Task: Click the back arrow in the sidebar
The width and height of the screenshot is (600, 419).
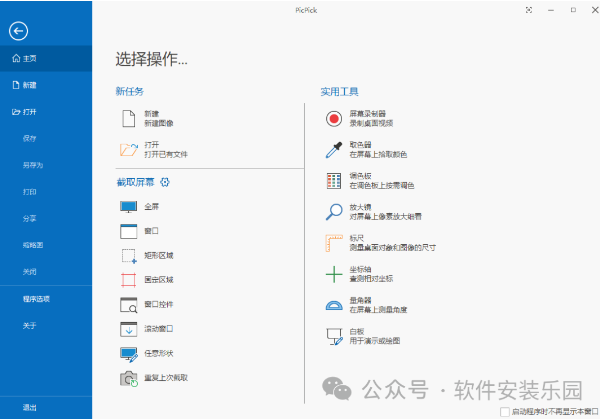Action: pyautogui.click(x=18, y=30)
